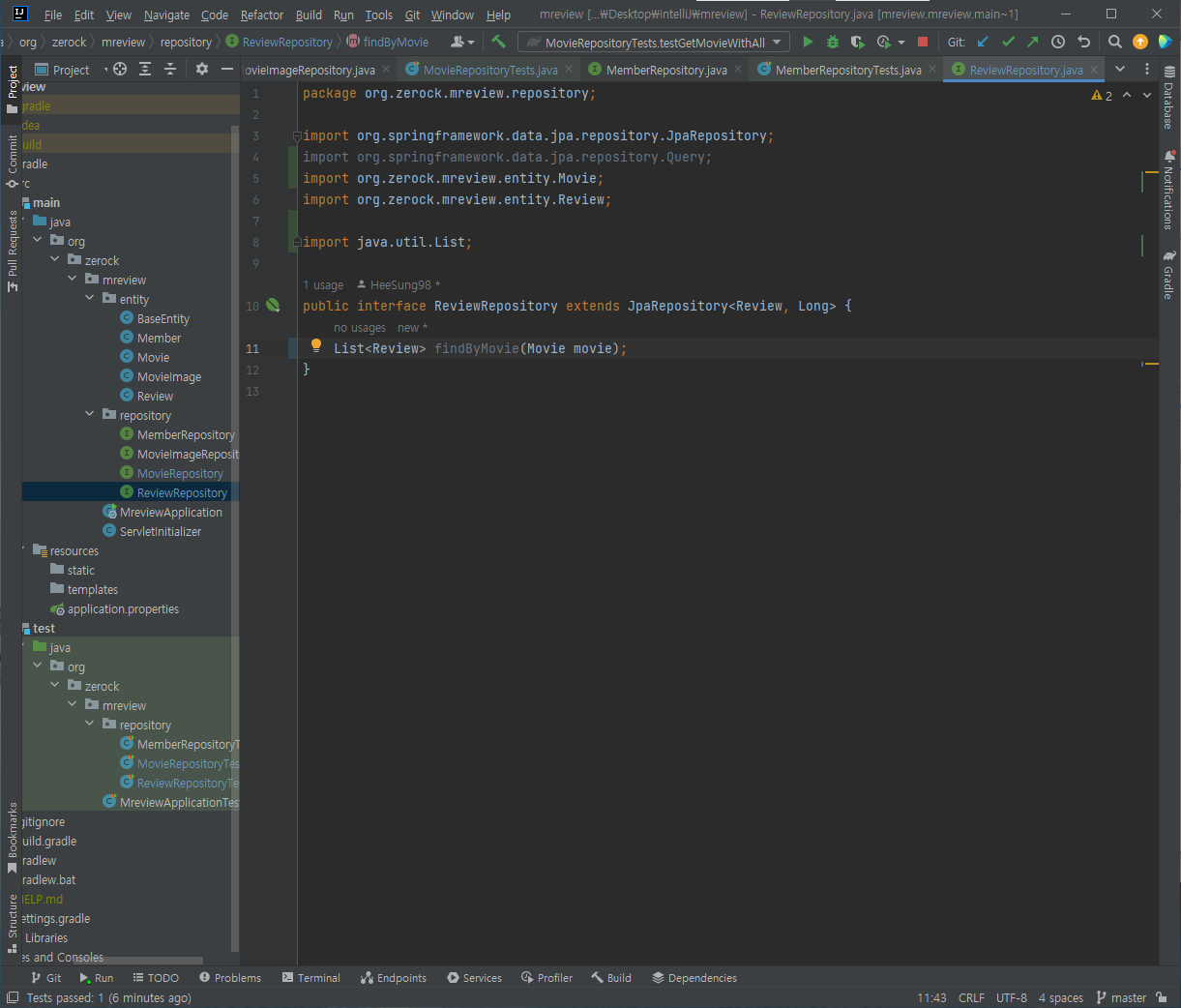Open the Tools menu
Screen dimensions: 1181x1008
point(378,15)
